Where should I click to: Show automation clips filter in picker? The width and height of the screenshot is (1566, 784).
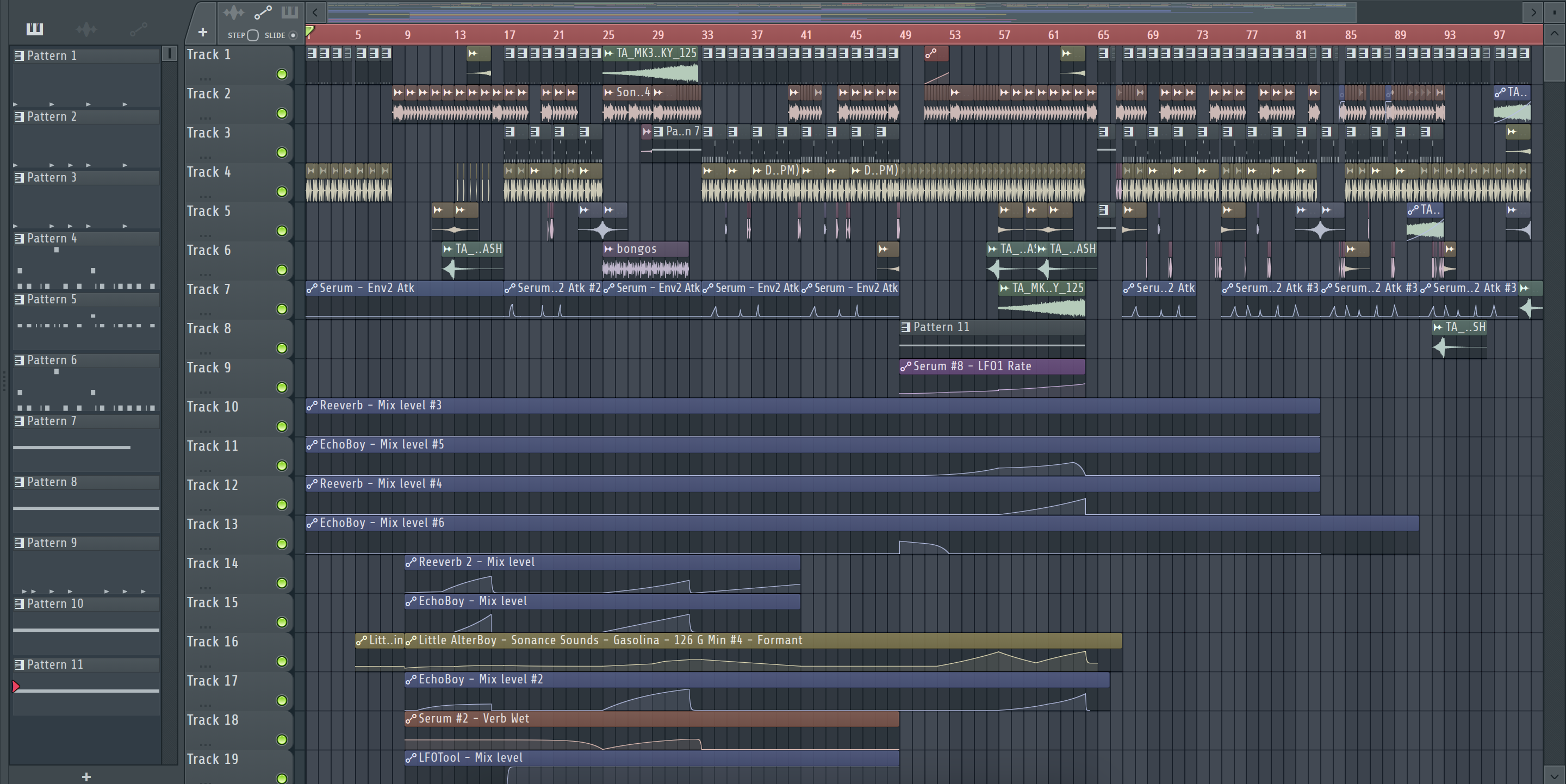click(138, 29)
